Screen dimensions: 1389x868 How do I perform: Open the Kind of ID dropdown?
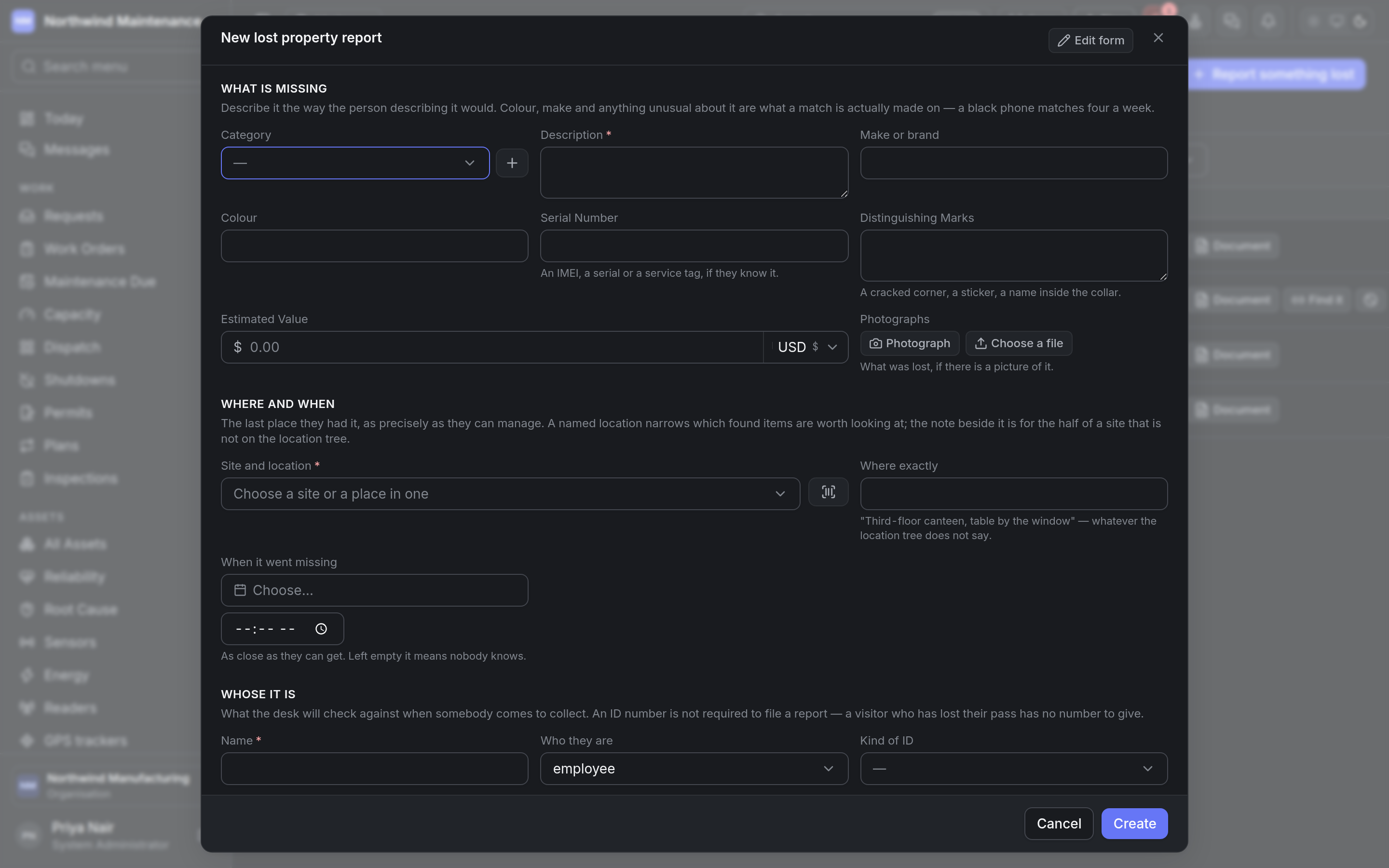click(1013, 769)
